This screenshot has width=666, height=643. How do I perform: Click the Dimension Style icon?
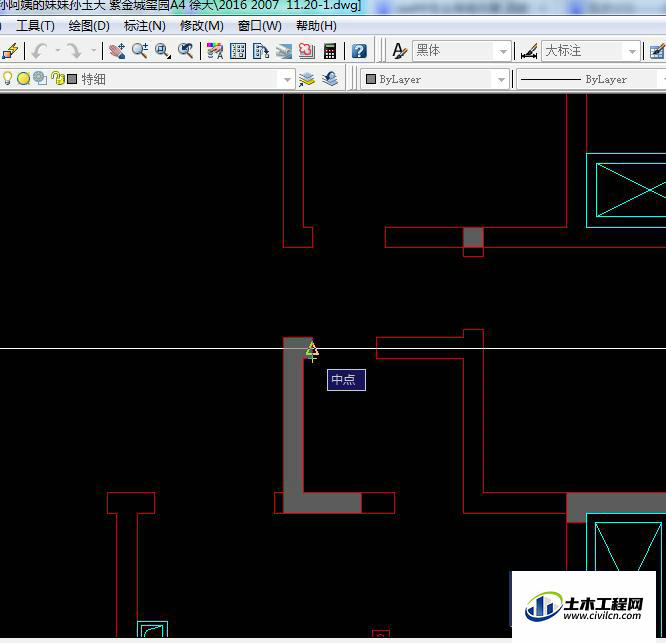(529, 51)
